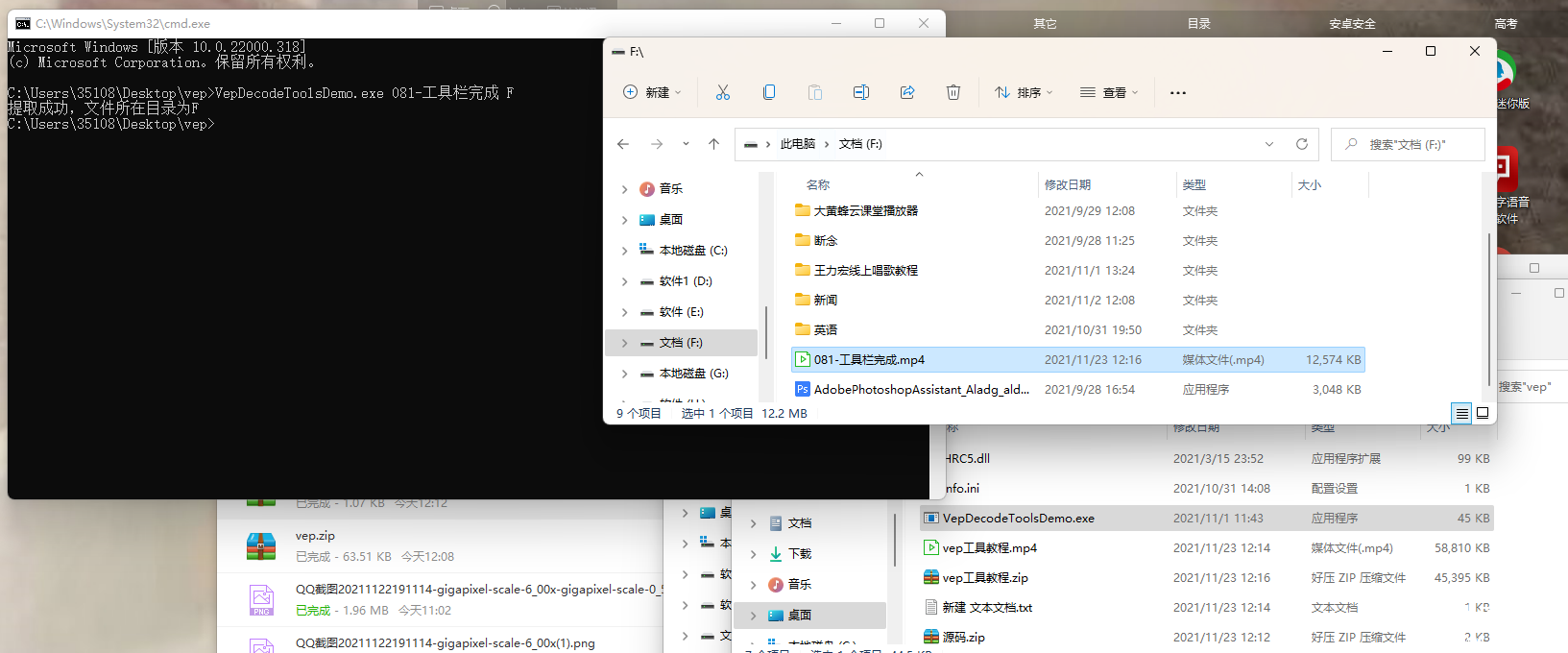Click the Delete trash icon in F:\ toolbar
The height and width of the screenshot is (653, 1568).
click(953, 92)
